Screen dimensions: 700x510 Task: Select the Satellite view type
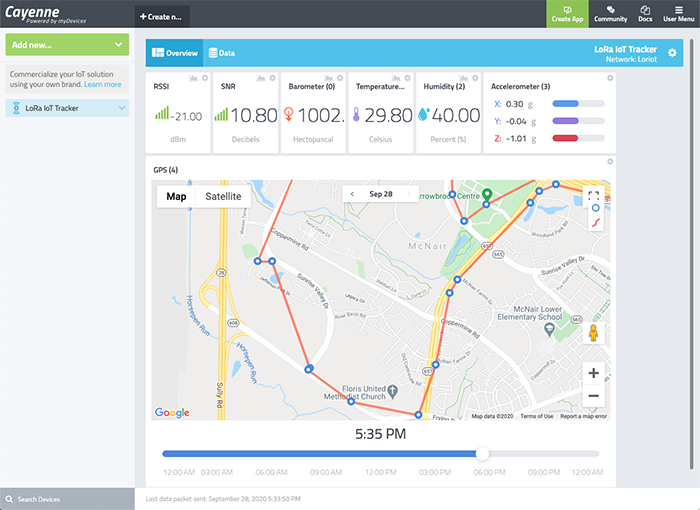(223, 196)
